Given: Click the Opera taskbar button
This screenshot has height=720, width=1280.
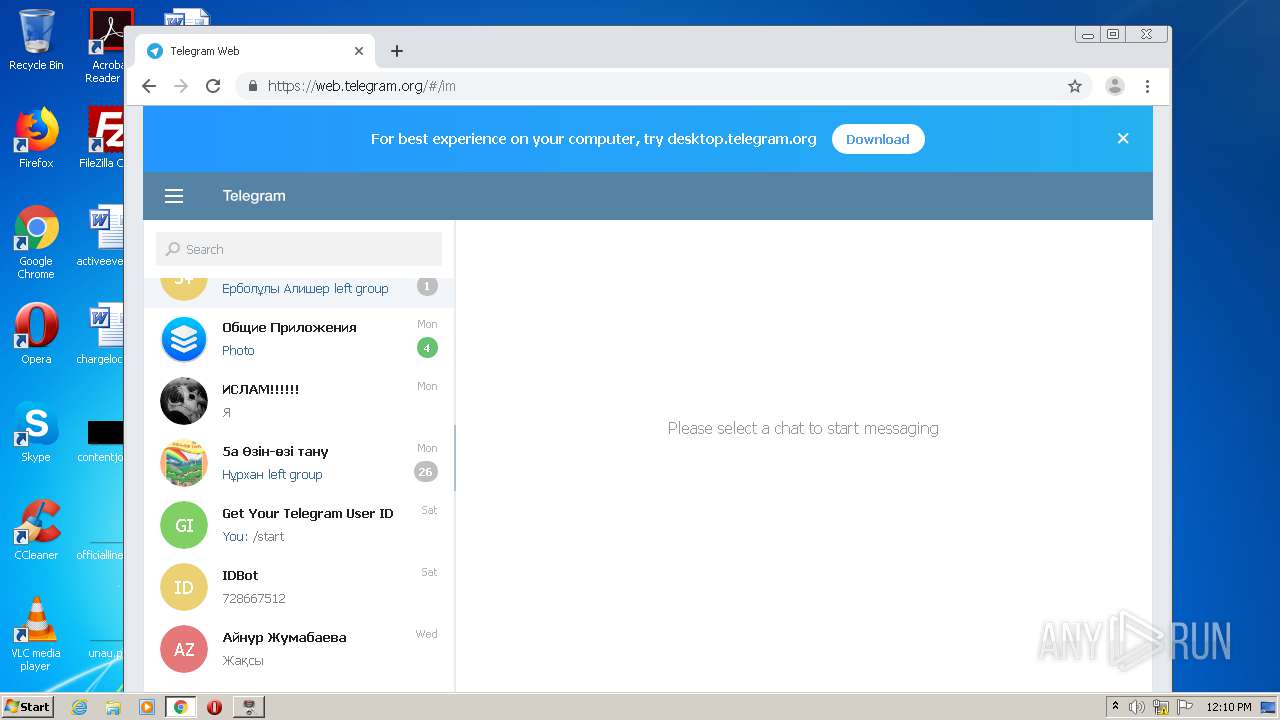Looking at the screenshot, I should pos(214,707).
